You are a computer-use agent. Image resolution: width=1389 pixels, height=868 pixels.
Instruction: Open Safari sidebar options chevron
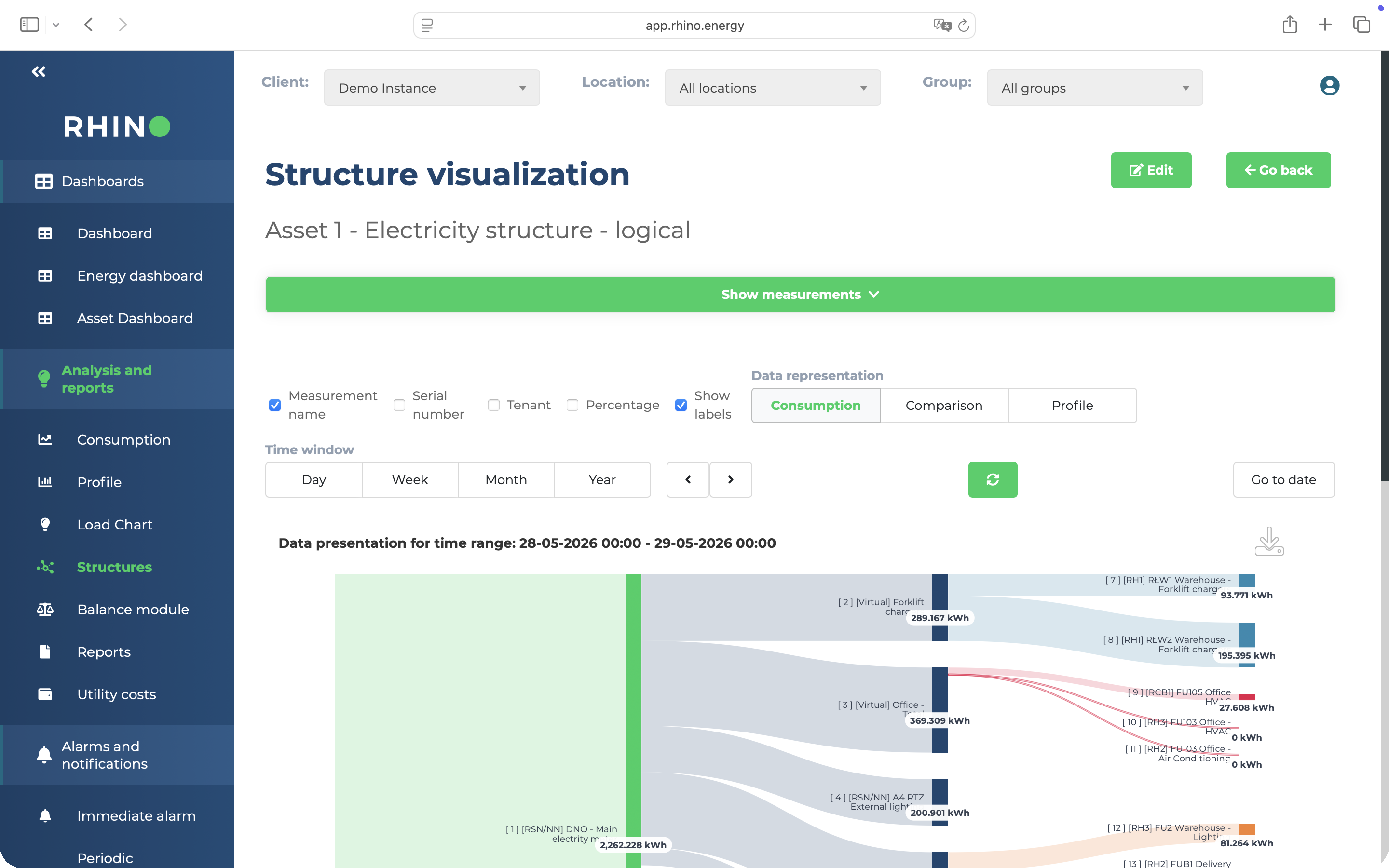55,25
